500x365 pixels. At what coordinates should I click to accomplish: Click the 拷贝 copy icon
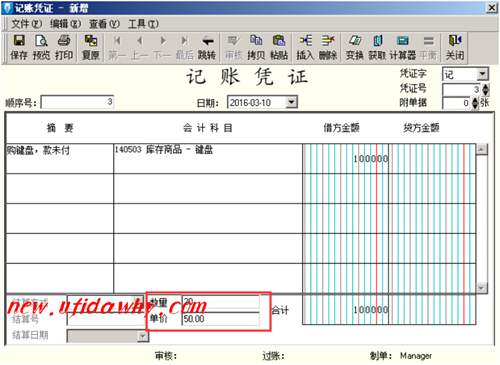tap(256, 47)
